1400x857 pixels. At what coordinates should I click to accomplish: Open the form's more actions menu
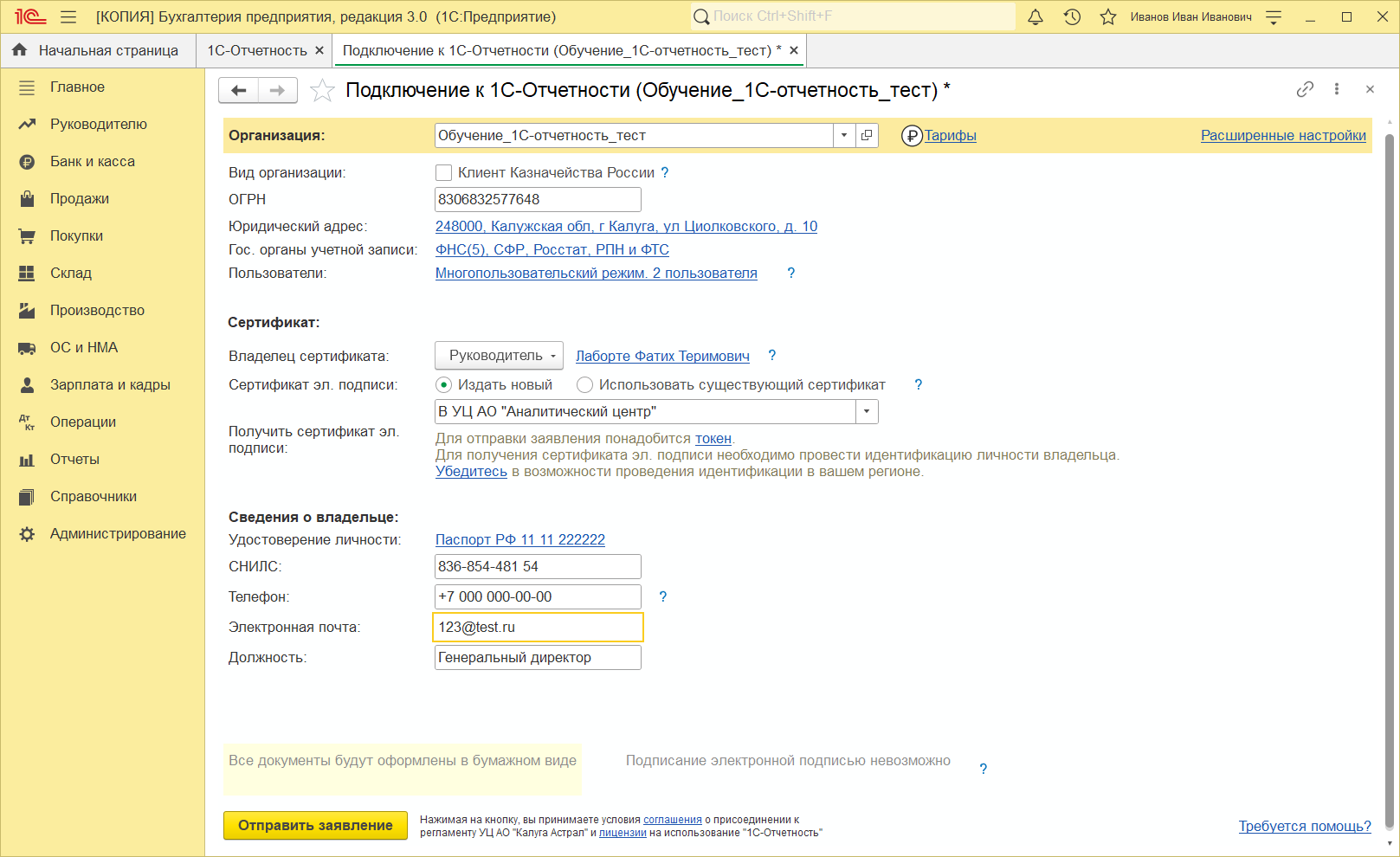(1337, 89)
